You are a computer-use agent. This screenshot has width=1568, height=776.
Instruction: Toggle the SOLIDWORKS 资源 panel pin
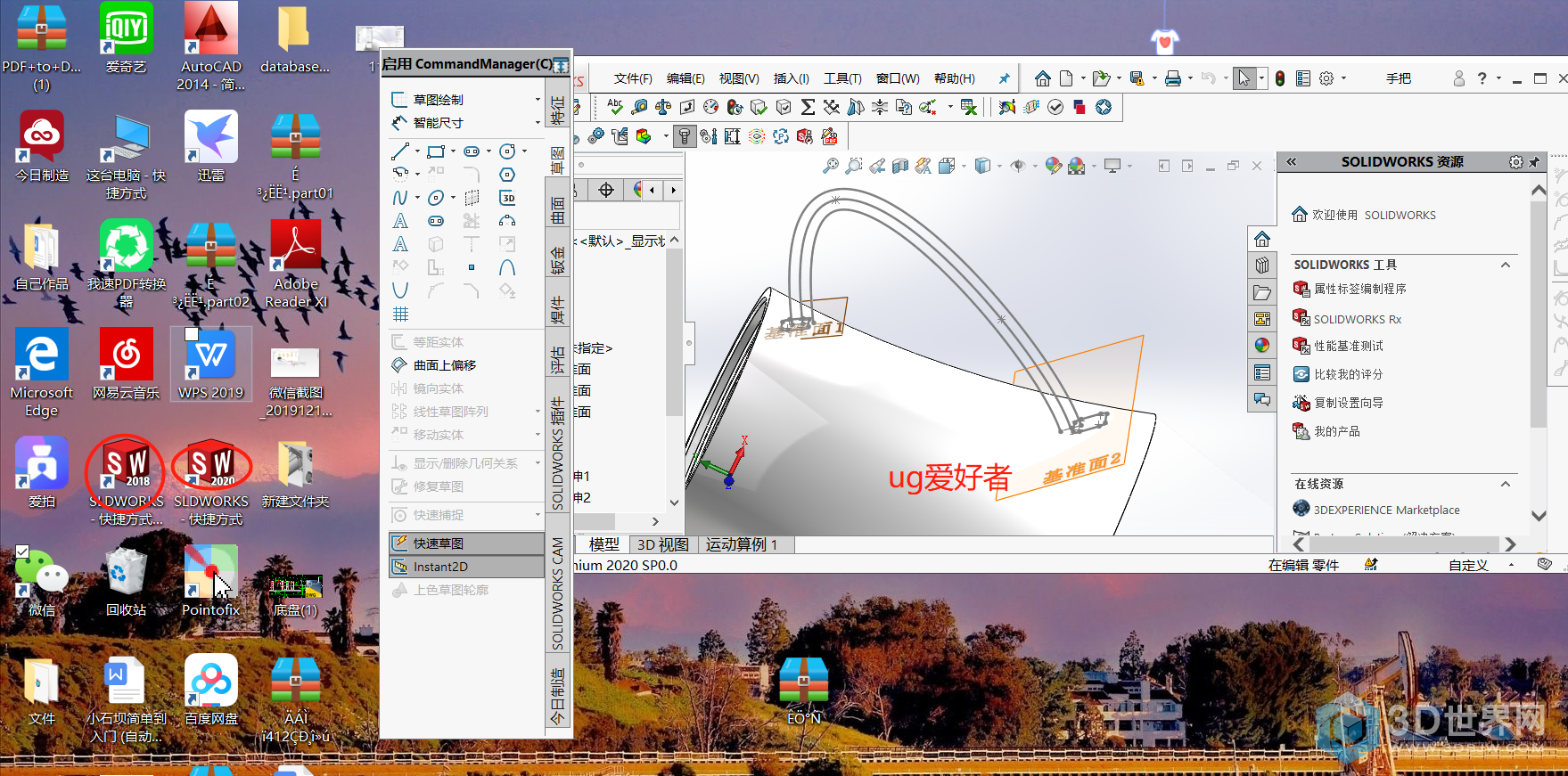(x=1534, y=162)
